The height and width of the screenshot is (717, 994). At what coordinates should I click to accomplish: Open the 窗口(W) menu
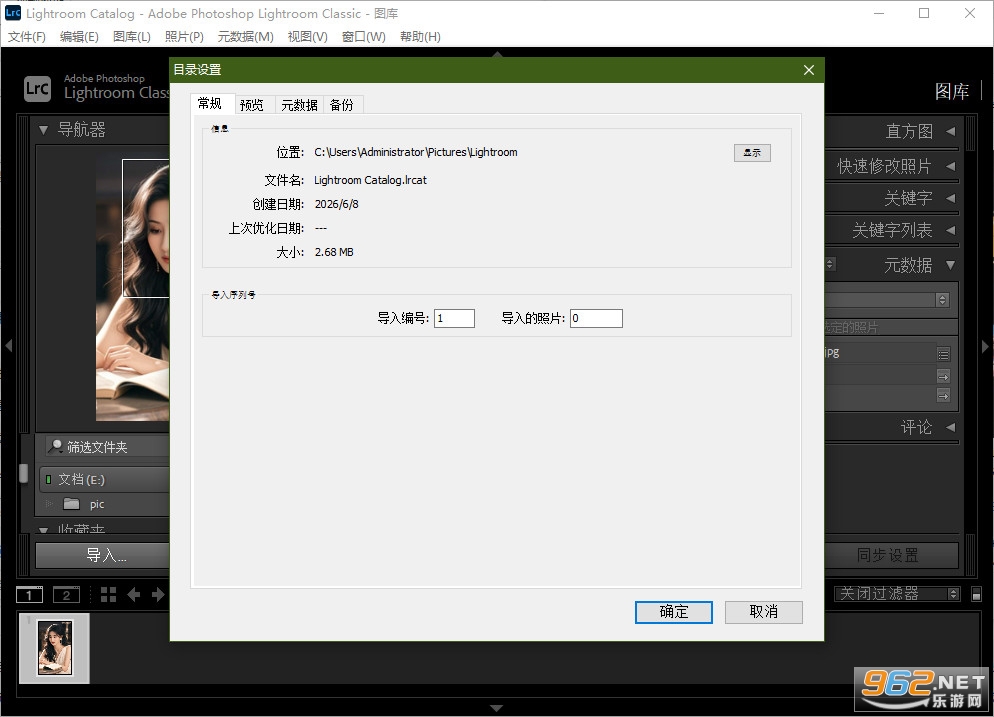363,37
